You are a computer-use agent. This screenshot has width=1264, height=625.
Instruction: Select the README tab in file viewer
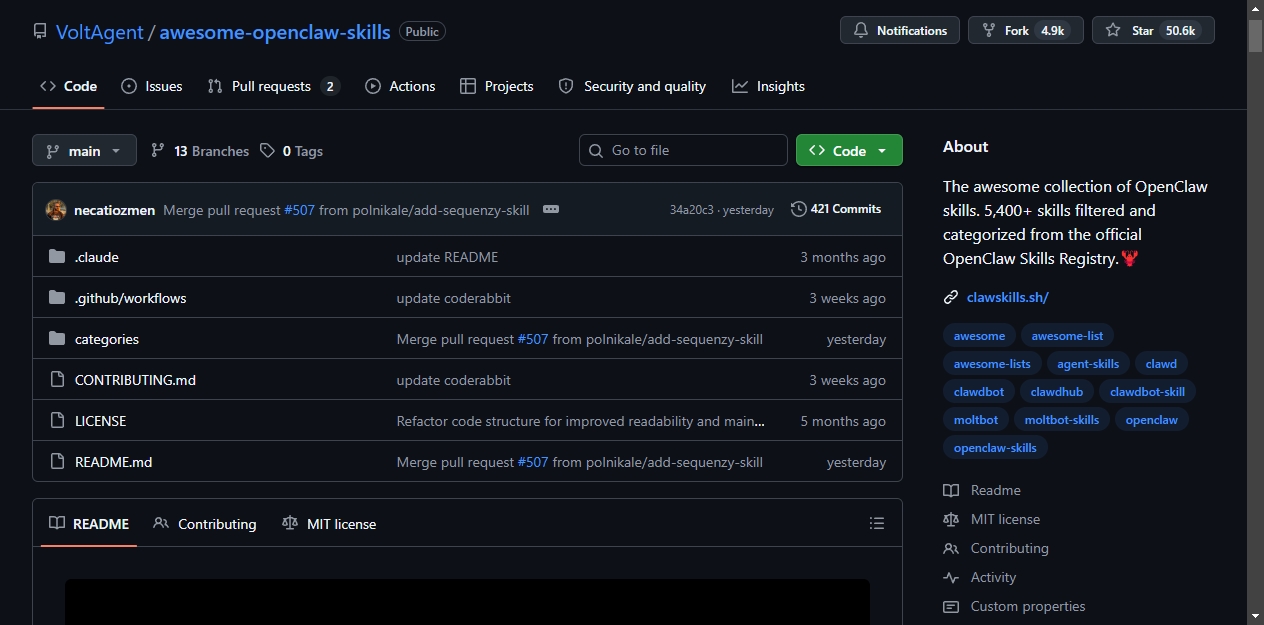(89, 523)
